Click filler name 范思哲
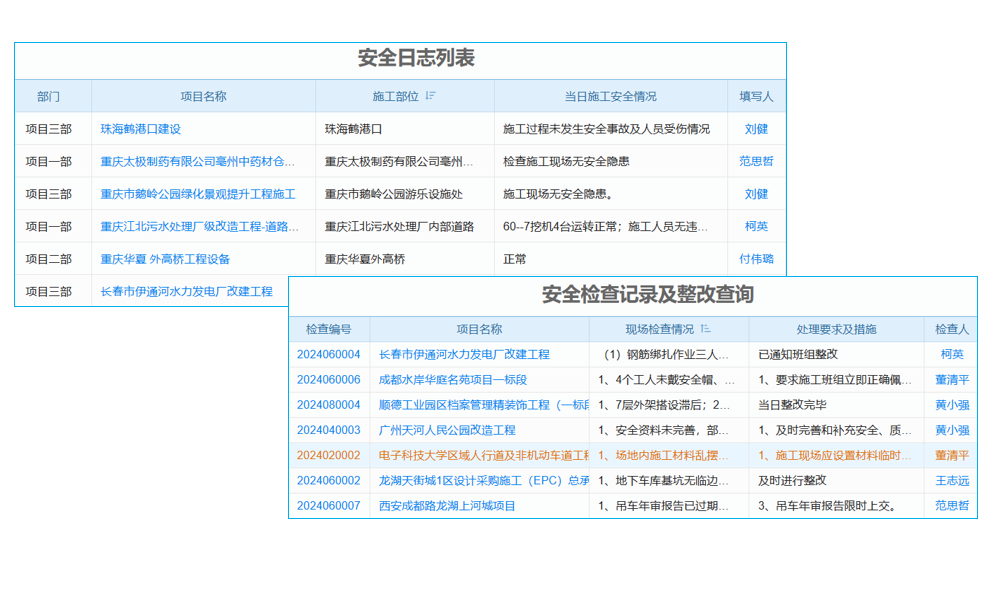This screenshot has width=1000, height=600. pos(757,161)
